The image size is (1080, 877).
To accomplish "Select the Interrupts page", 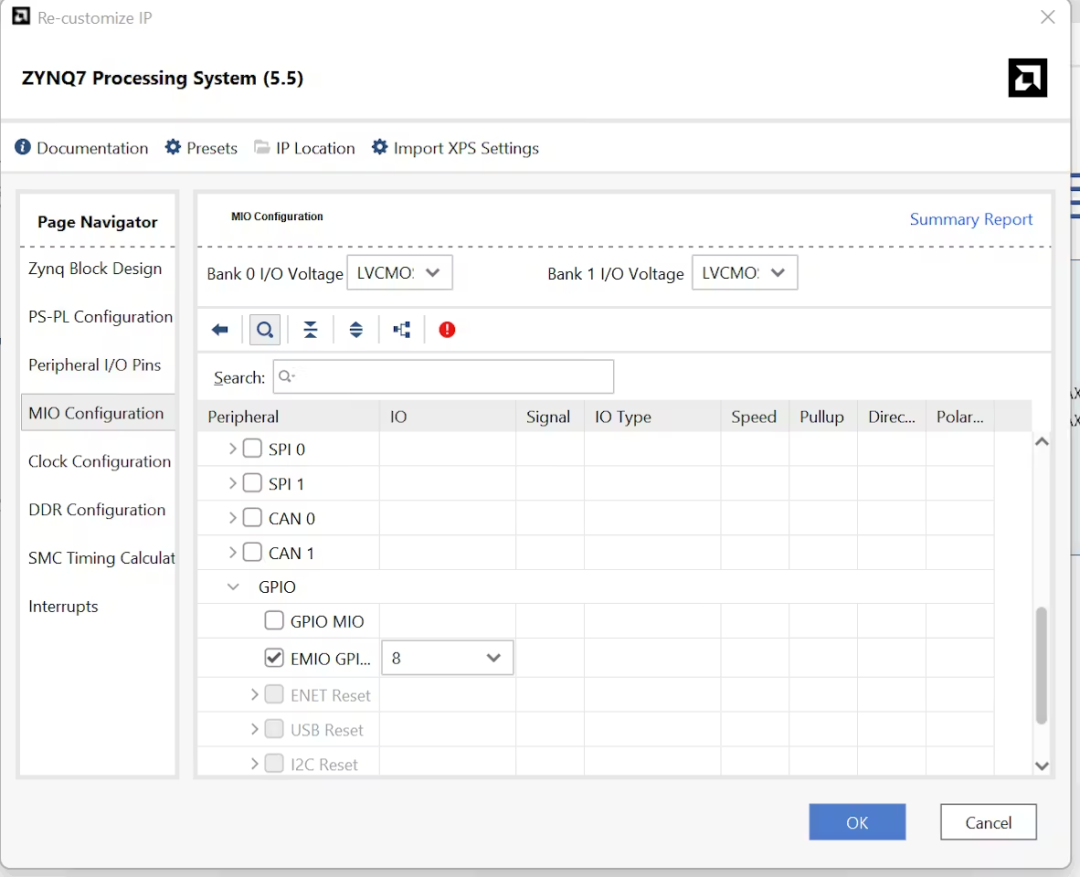I will [x=63, y=606].
